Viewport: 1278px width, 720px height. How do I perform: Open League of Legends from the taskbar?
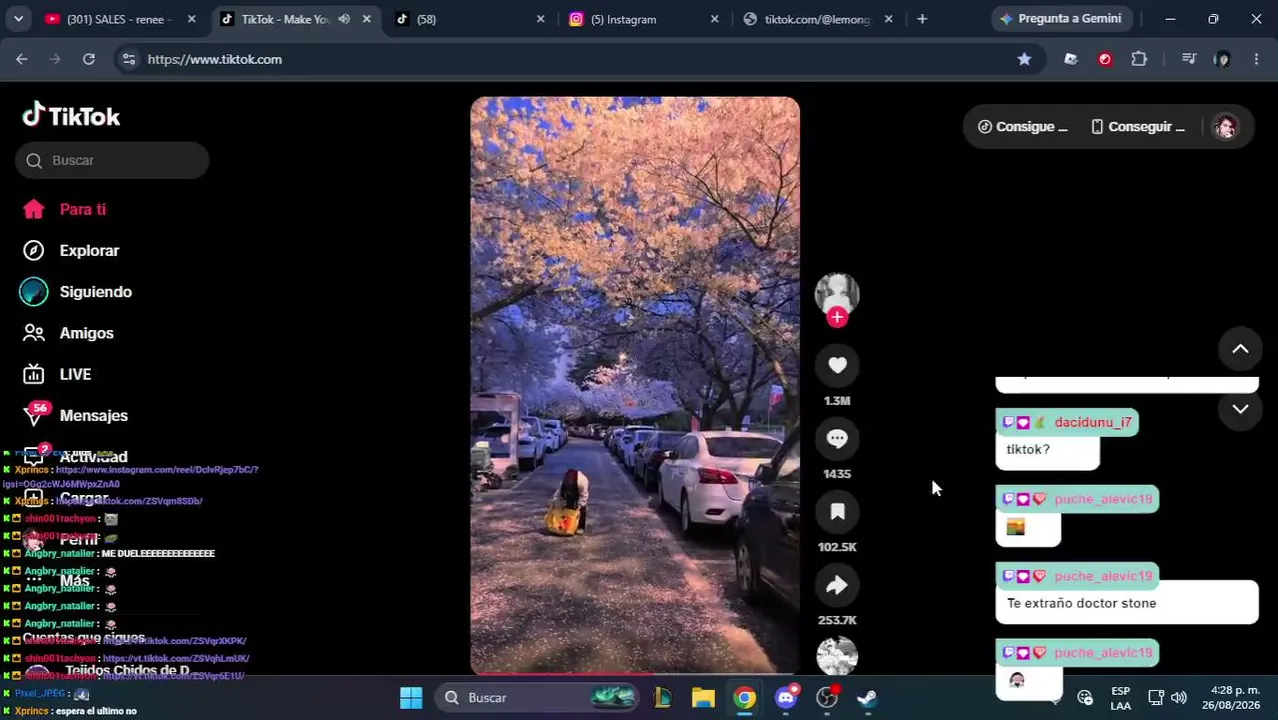point(662,698)
